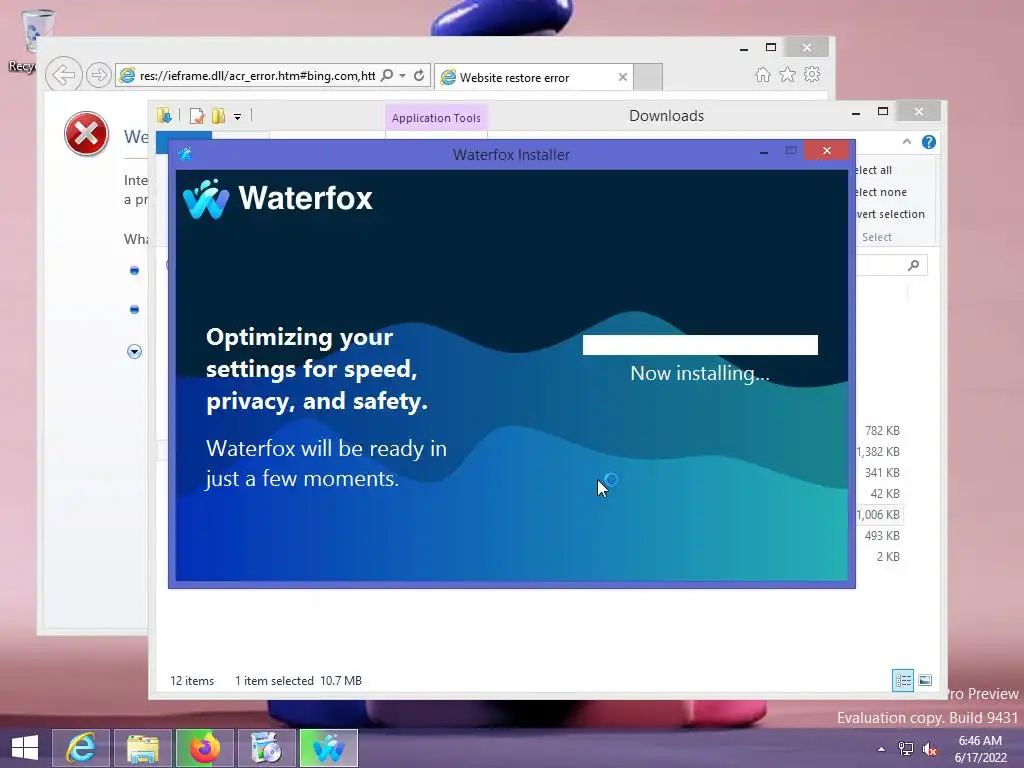The width and height of the screenshot is (1024, 768).
Task: Click the search icon in Downloads search box
Action: pos(914,264)
